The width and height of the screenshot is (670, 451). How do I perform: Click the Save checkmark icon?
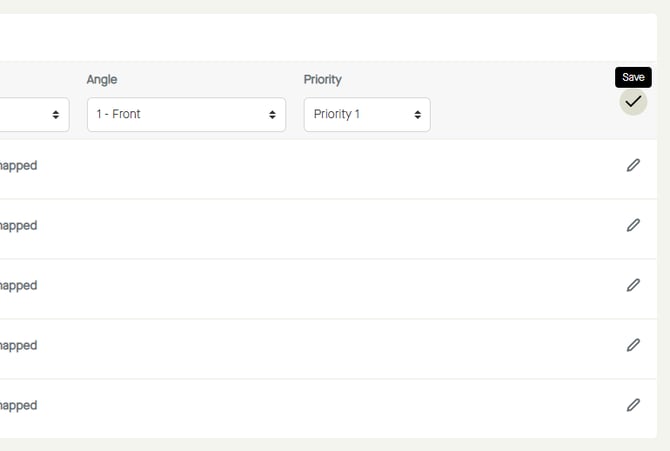click(633, 102)
